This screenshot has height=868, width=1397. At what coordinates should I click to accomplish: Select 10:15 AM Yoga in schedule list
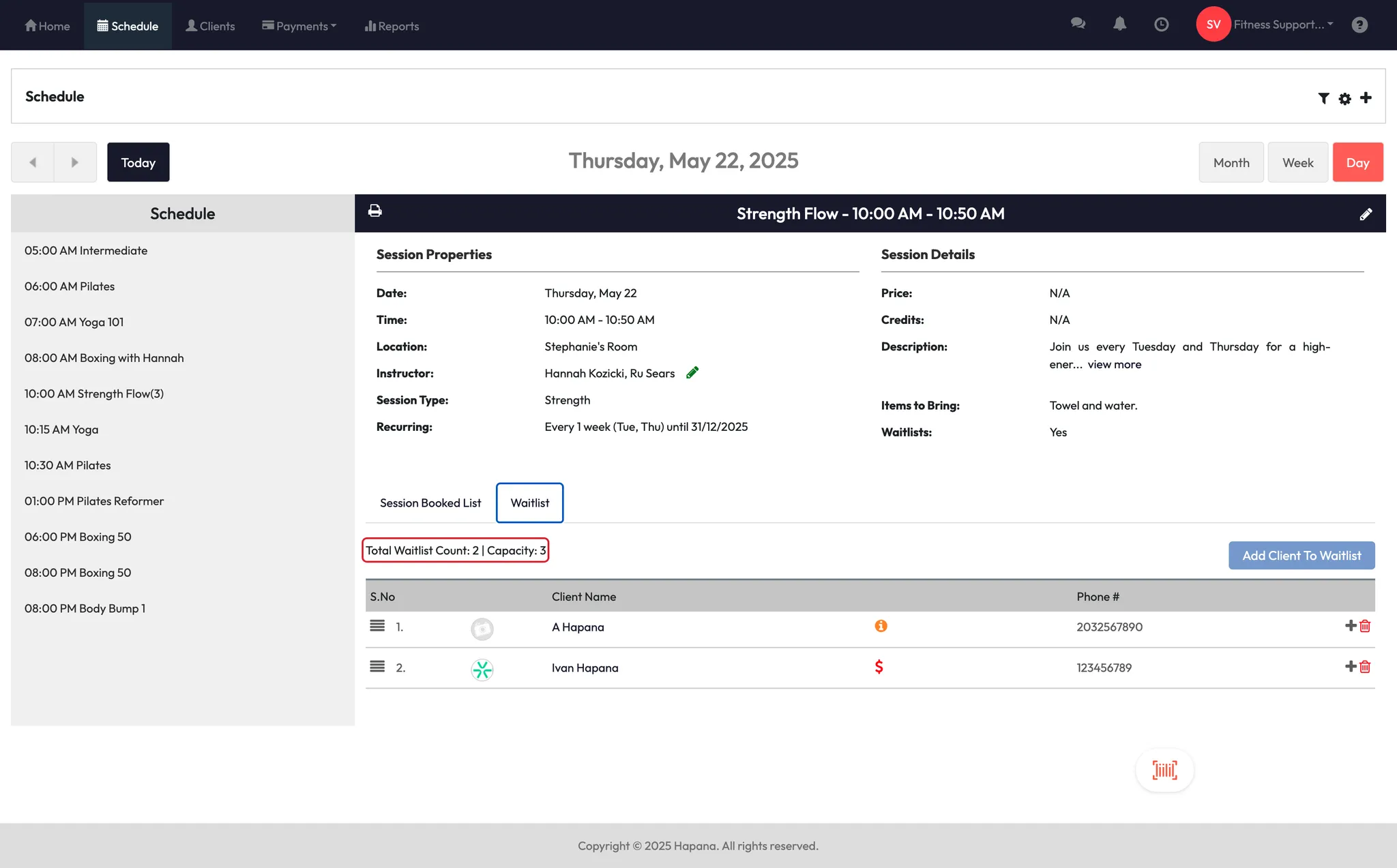click(x=61, y=430)
